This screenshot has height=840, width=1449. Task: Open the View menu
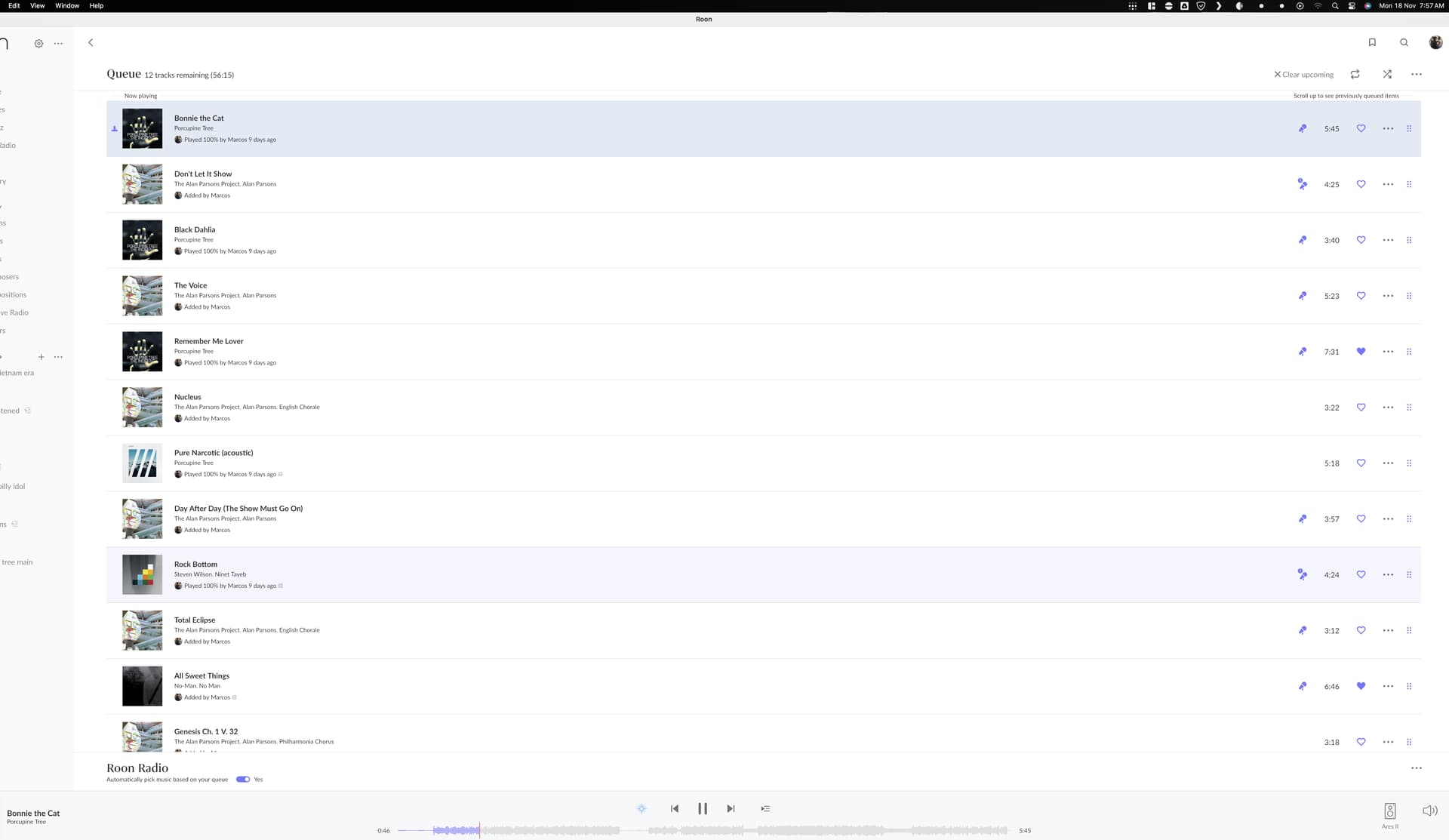[37, 5]
